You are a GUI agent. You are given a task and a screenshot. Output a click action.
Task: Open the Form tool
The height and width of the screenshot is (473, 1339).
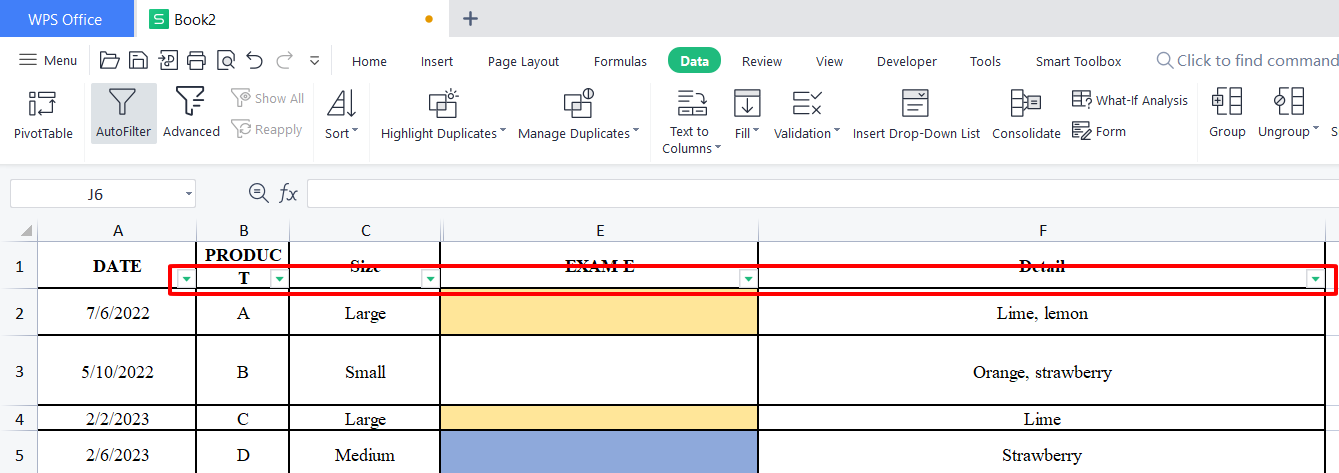coord(1099,131)
